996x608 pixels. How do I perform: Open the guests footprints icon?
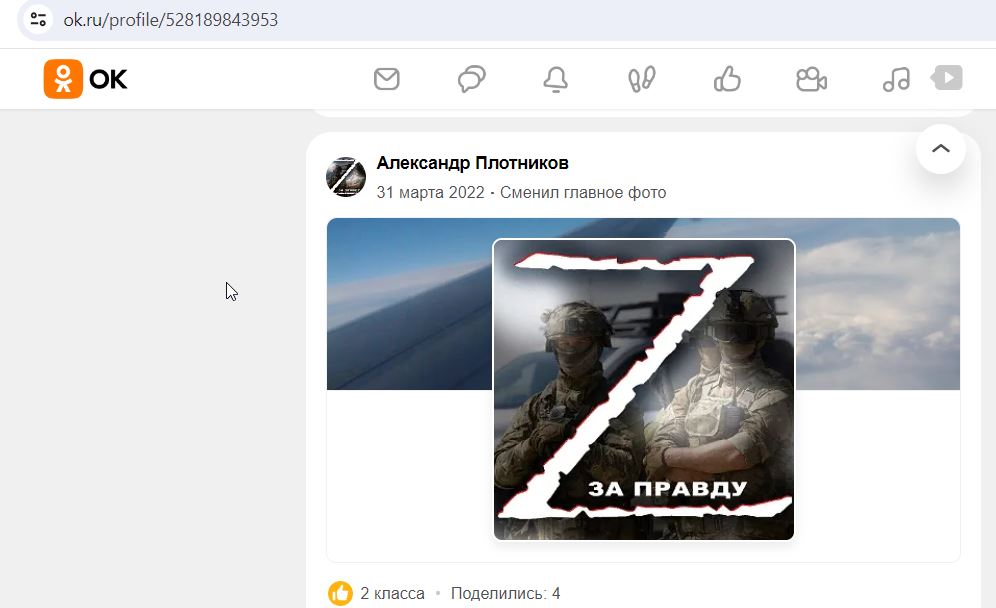(642, 79)
